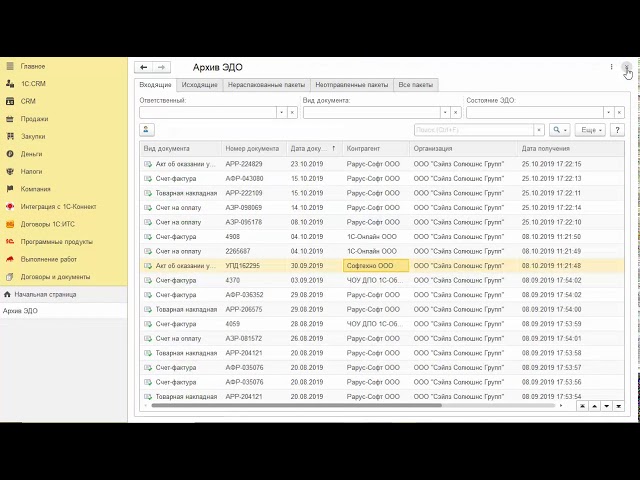This screenshot has height=480, width=640.
Task: Open Интеграция с 1С-Коннект section
Action: pos(58,206)
